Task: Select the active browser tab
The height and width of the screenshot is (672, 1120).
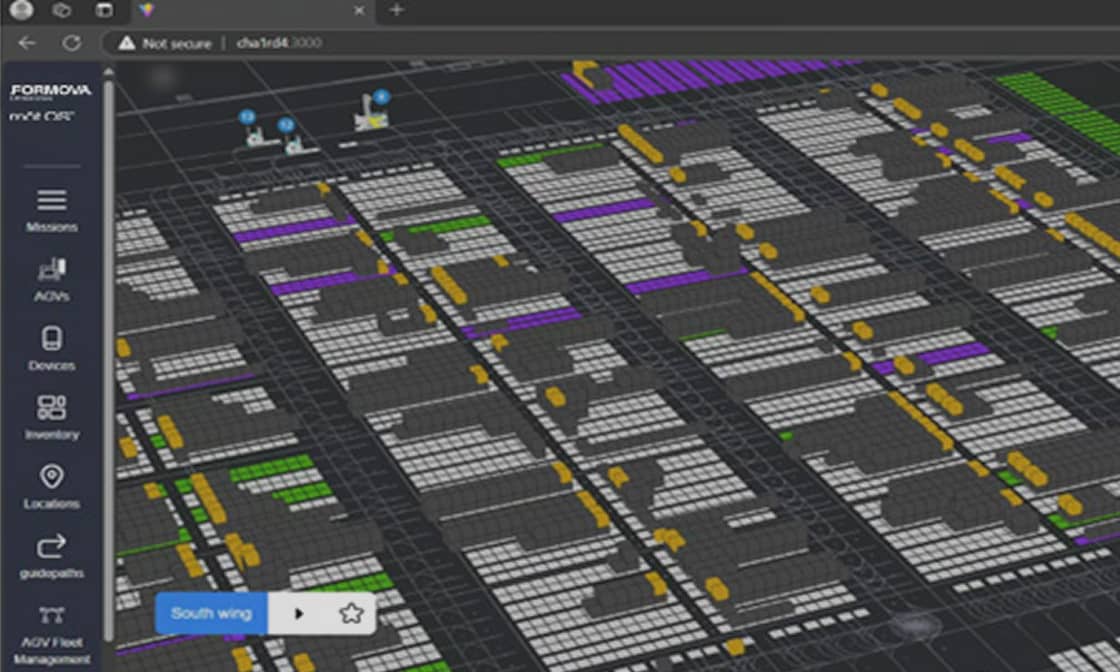Action: (x=252, y=10)
